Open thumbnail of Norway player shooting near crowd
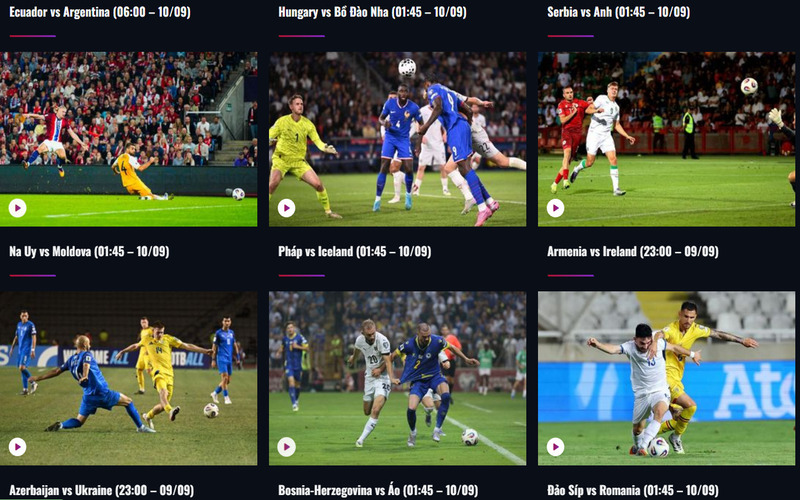This screenshot has height=500, width=800. pos(129,139)
